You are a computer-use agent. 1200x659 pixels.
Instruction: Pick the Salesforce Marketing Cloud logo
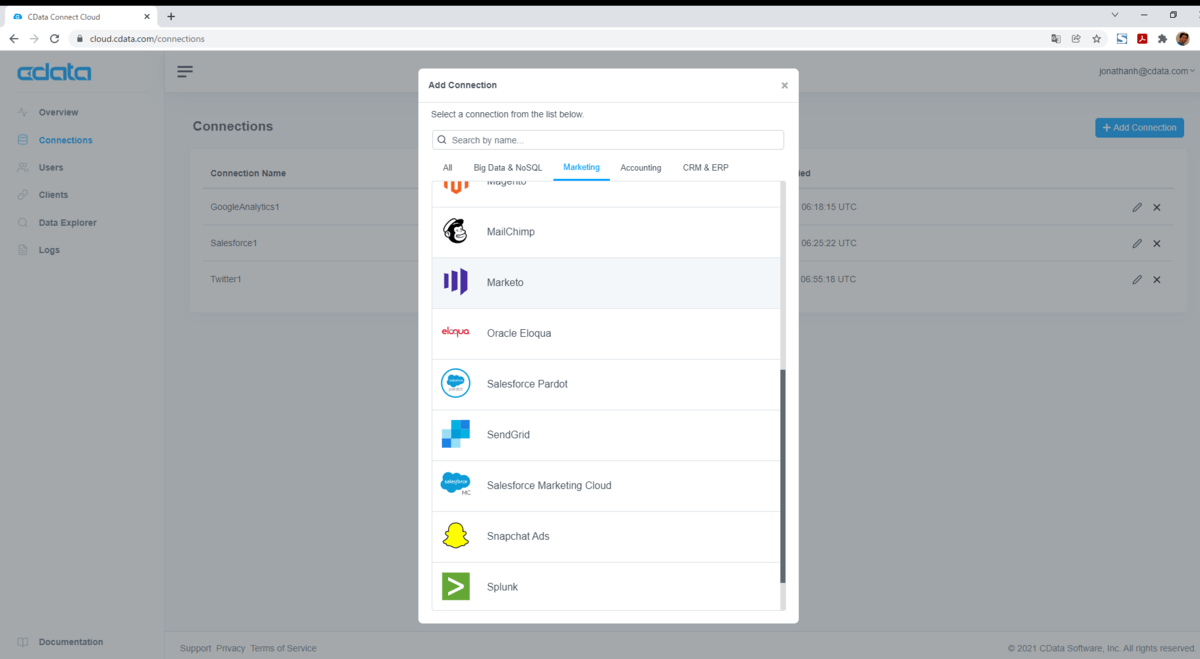click(x=455, y=484)
